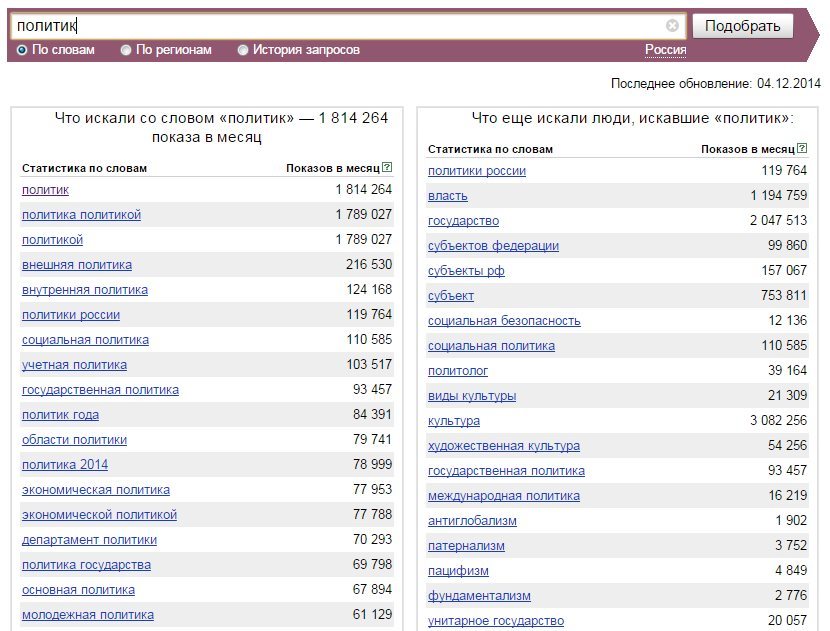Open the 'власть' link
Image resolution: width=830 pixels, height=631 pixels.
448,195
